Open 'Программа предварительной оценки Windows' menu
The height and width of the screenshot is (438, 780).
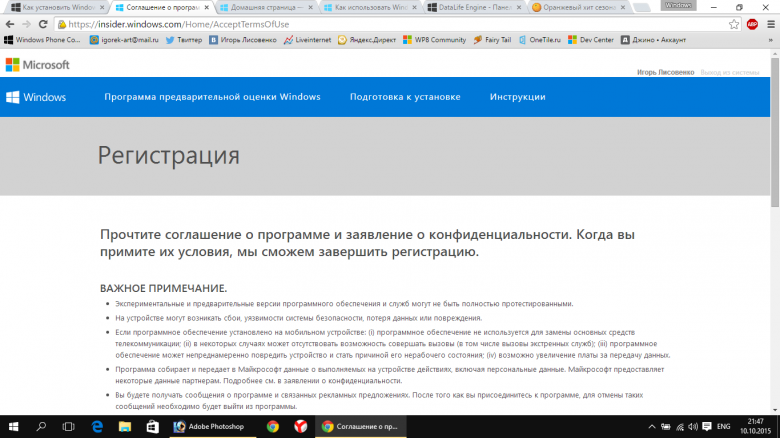click(212, 97)
